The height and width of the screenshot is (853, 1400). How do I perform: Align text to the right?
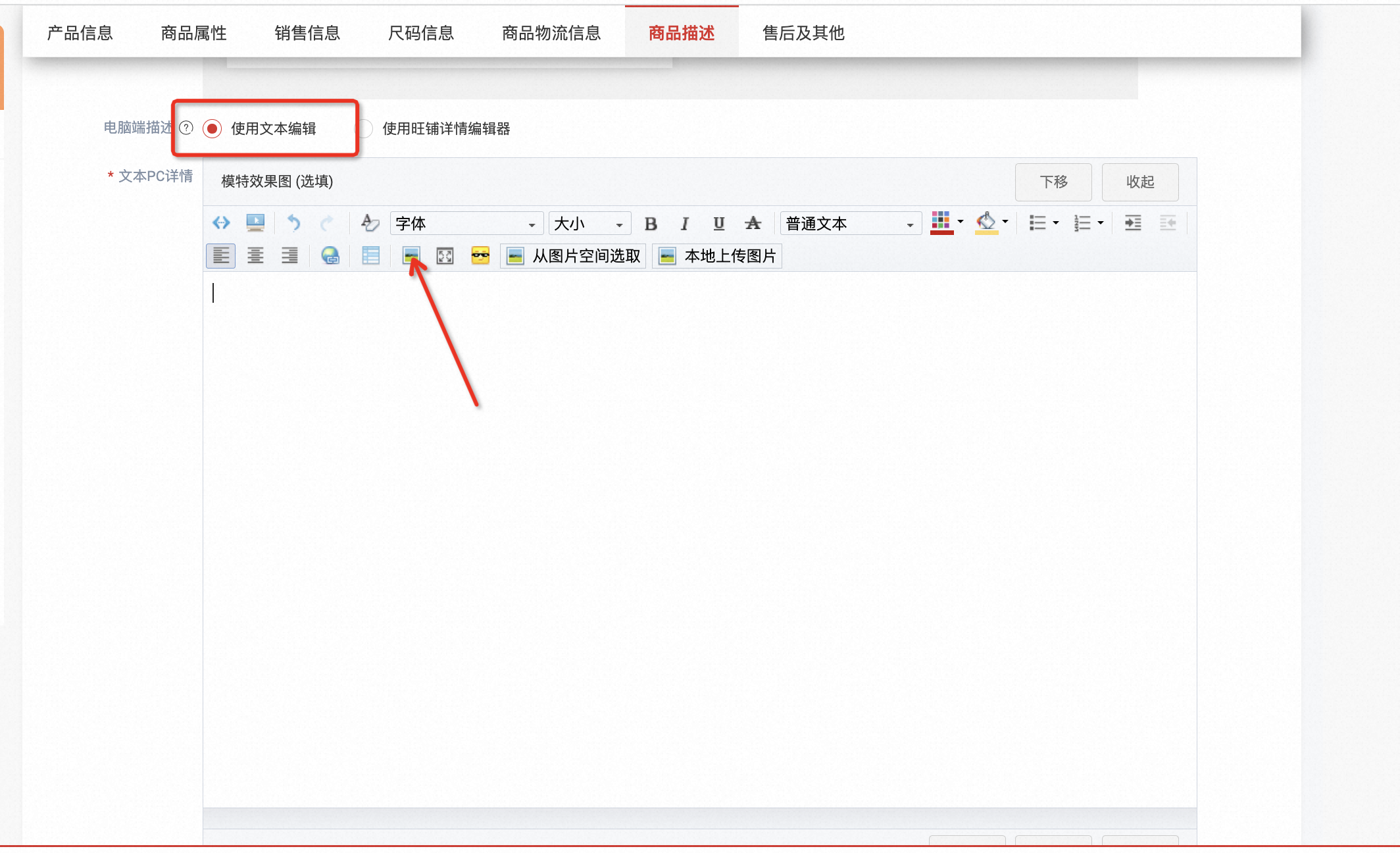click(x=289, y=255)
